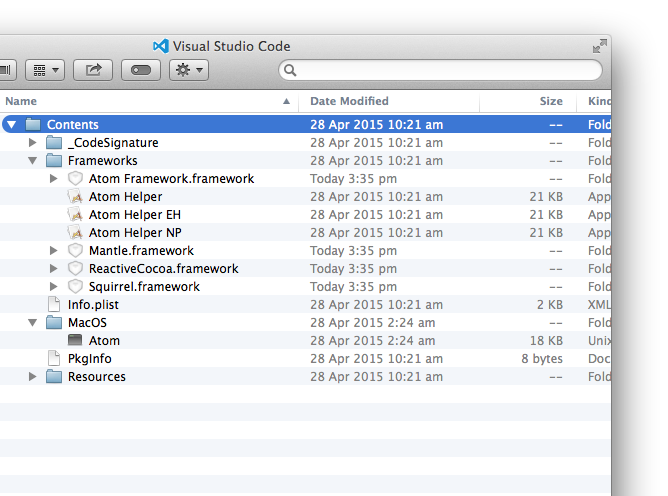668x496 pixels.
Task: Collapse the MacOS folder triangle
Action: (32, 323)
